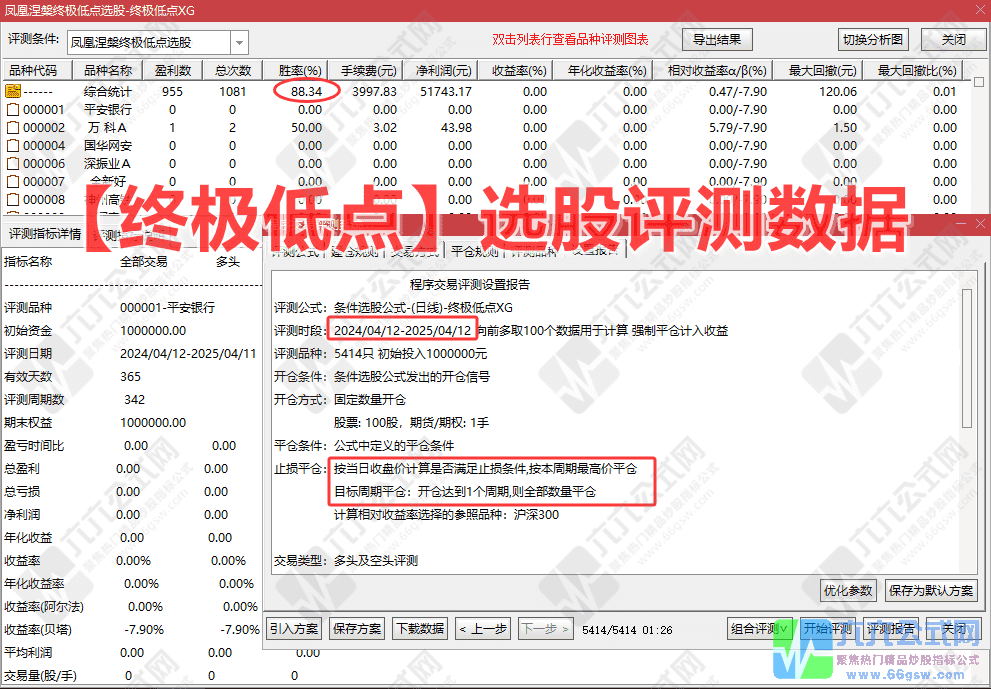
Task: Sort the table by 胜率(%) column header
Action: [x=297, y=69]
